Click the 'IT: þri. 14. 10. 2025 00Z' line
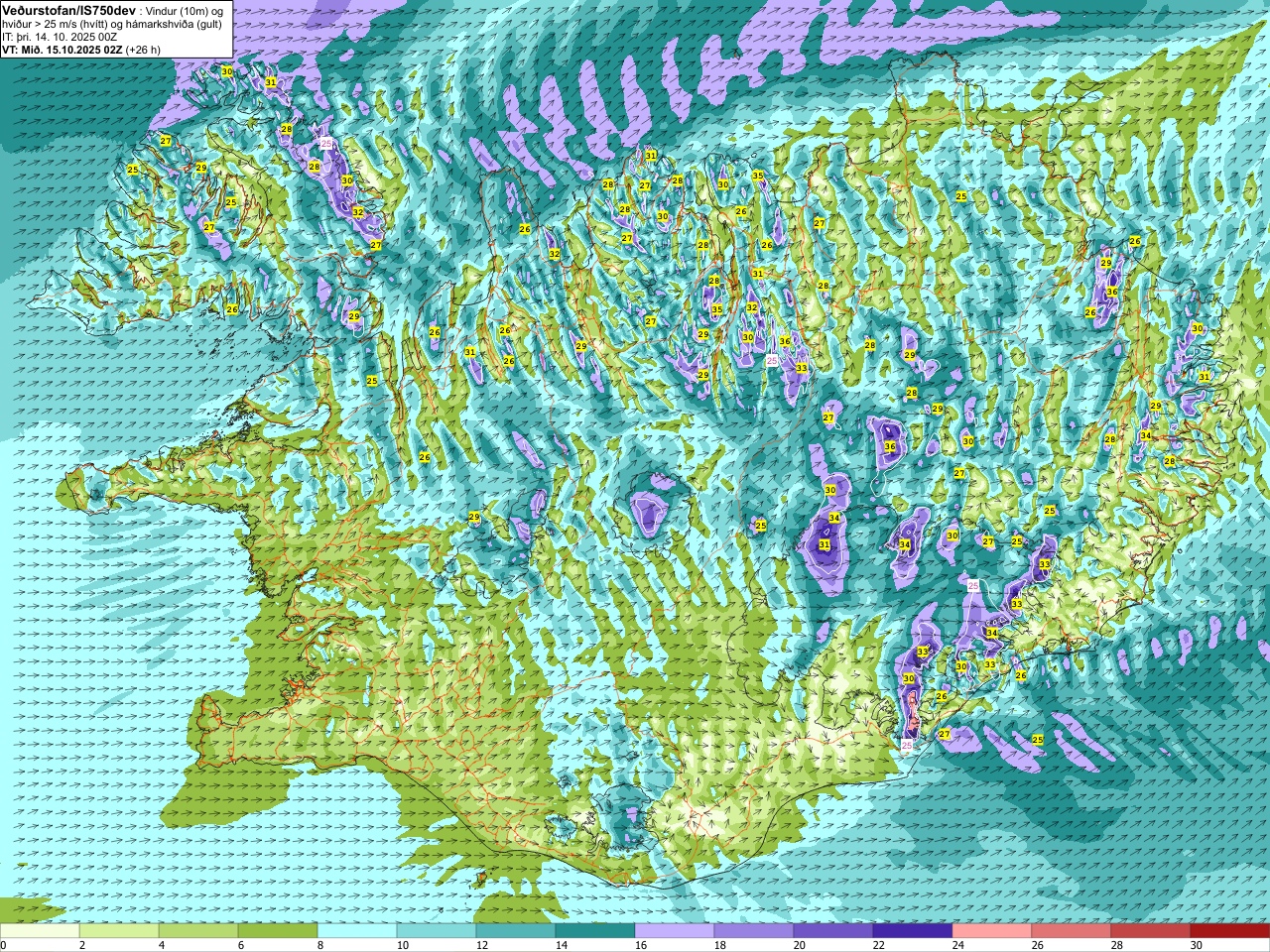Viewport: 1270px width, 952px height. [60, 36]
